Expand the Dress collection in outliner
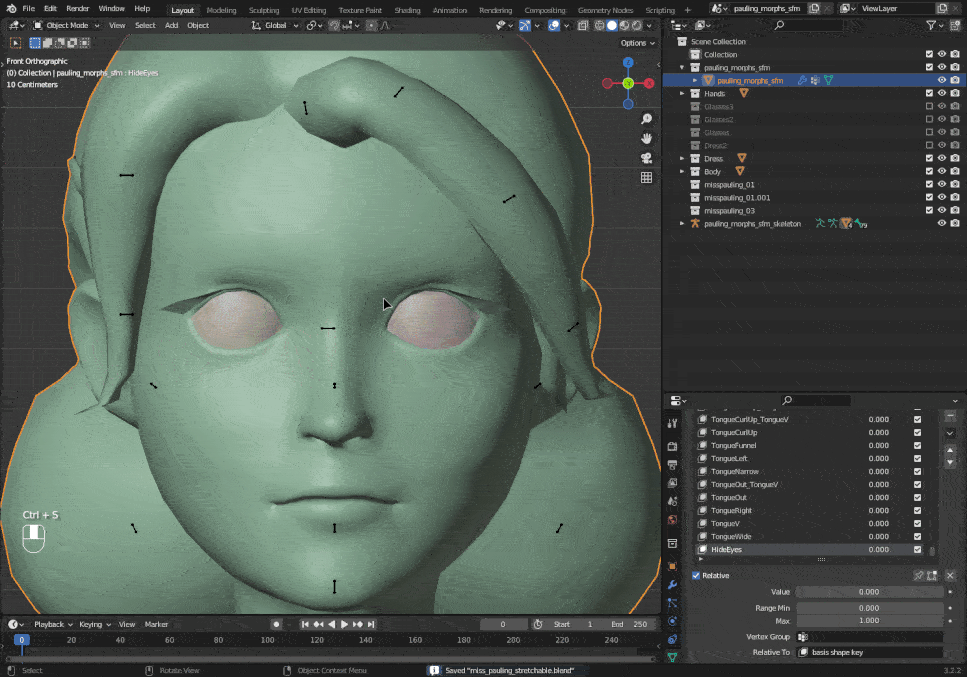 (x=683, y=158)
